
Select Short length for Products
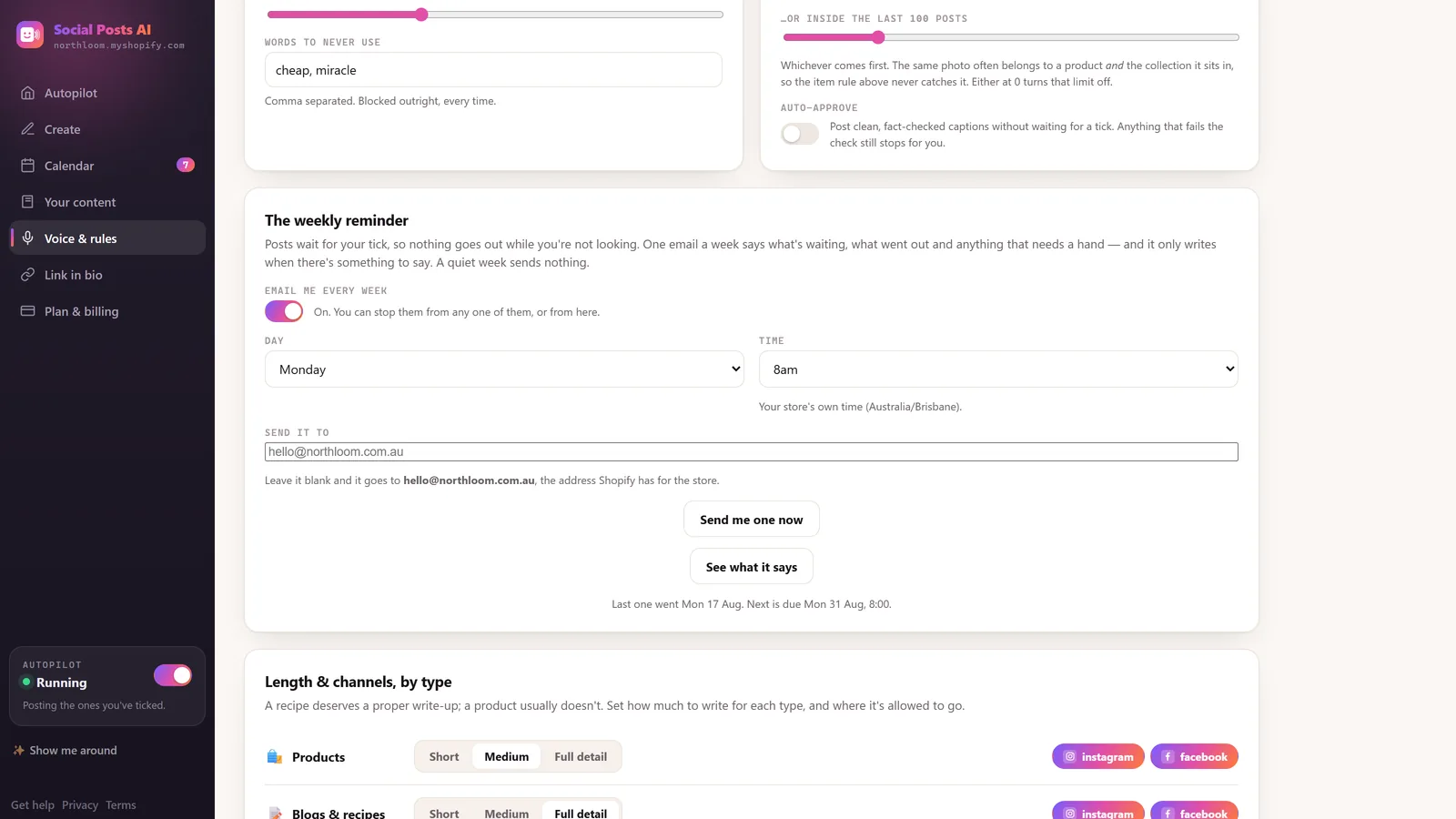(x=444, y=757)
